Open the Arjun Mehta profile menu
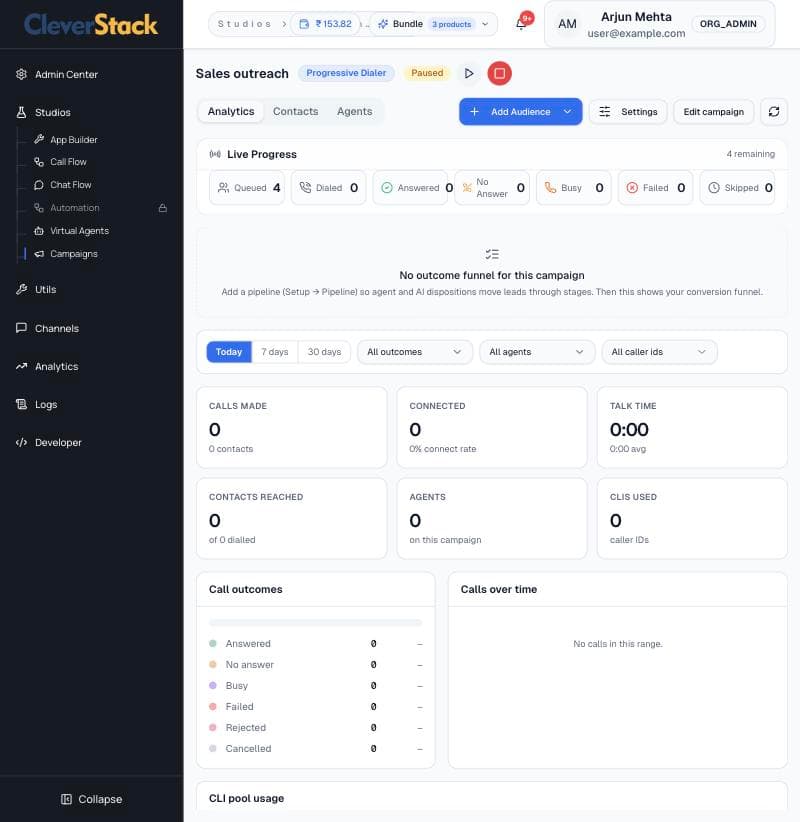The width and height of the screenshot is (800, 822). [660, 24]
